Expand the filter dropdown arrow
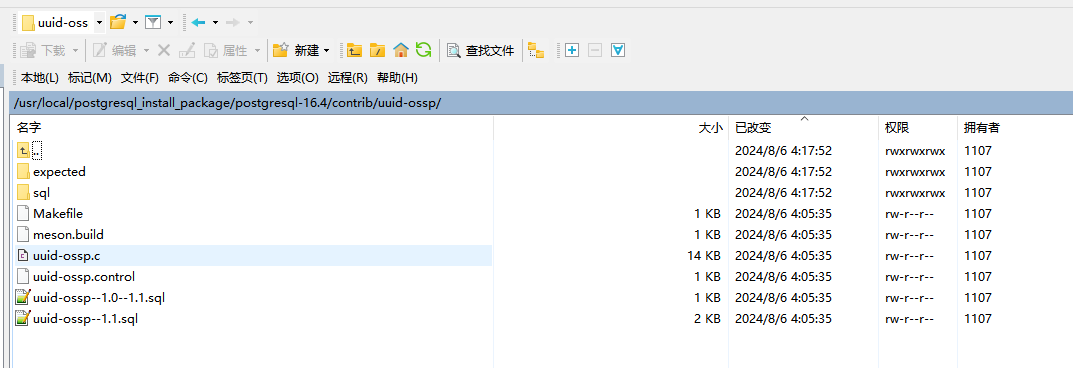 pos(170,23)
